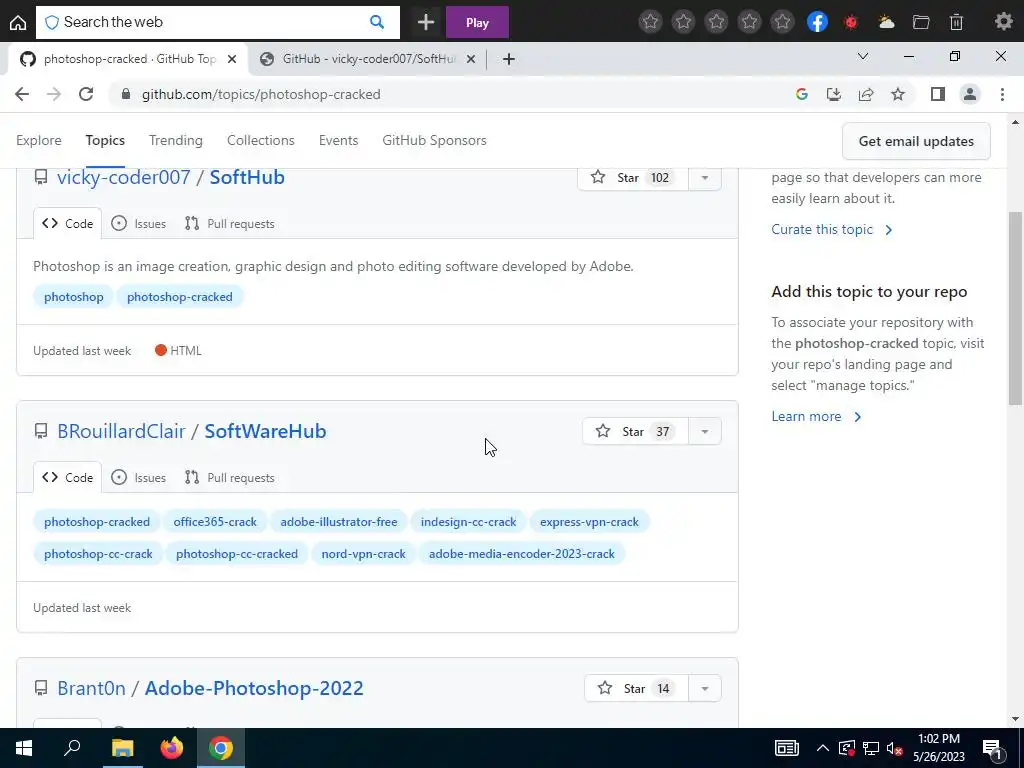
Task: Open a new browser tab with plus
Action: (x=509, y=59)
